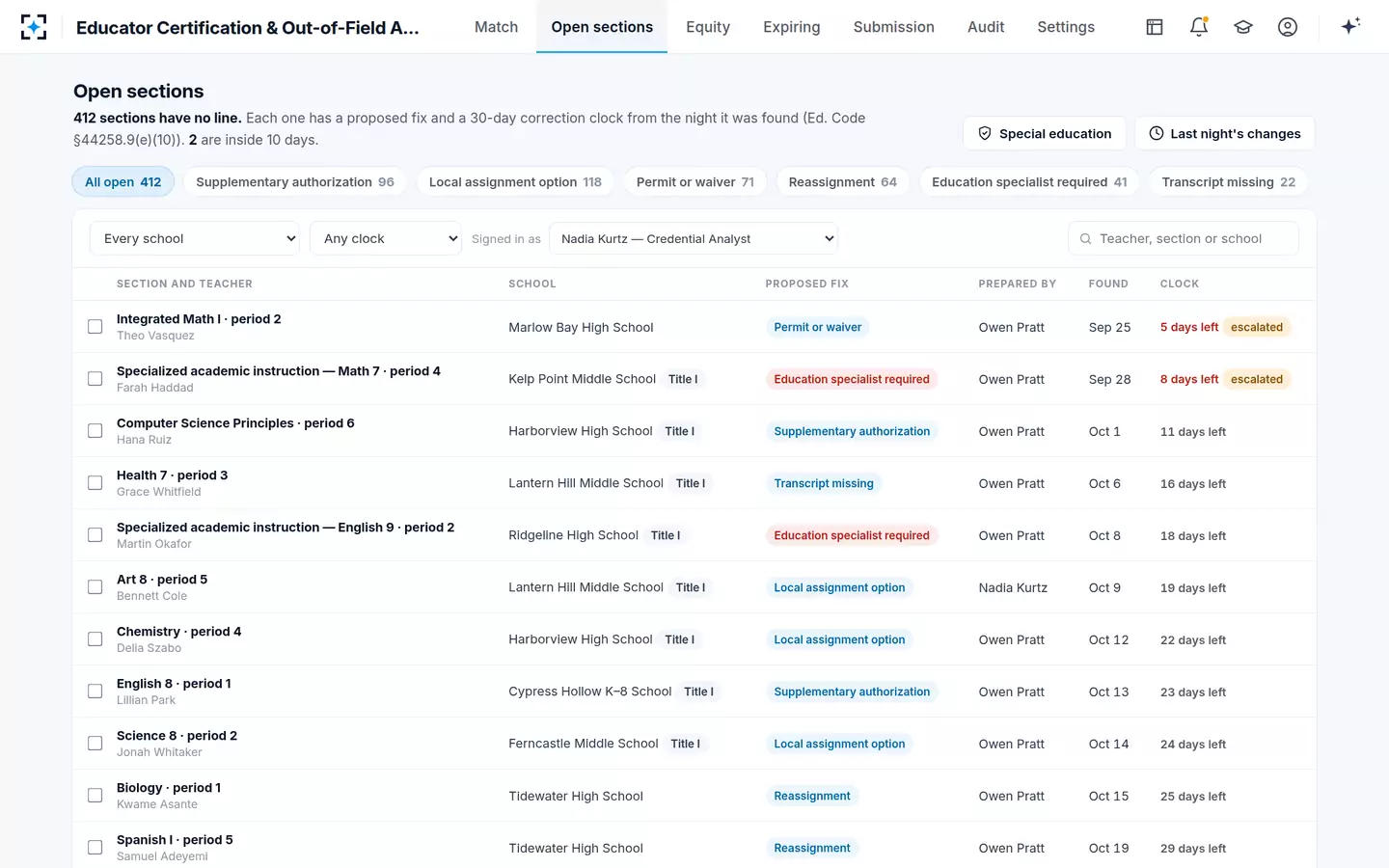The width and height of the screenshot is (1389, 868).
Task: Open the layout panel icon
Action: click(1155, 27)
